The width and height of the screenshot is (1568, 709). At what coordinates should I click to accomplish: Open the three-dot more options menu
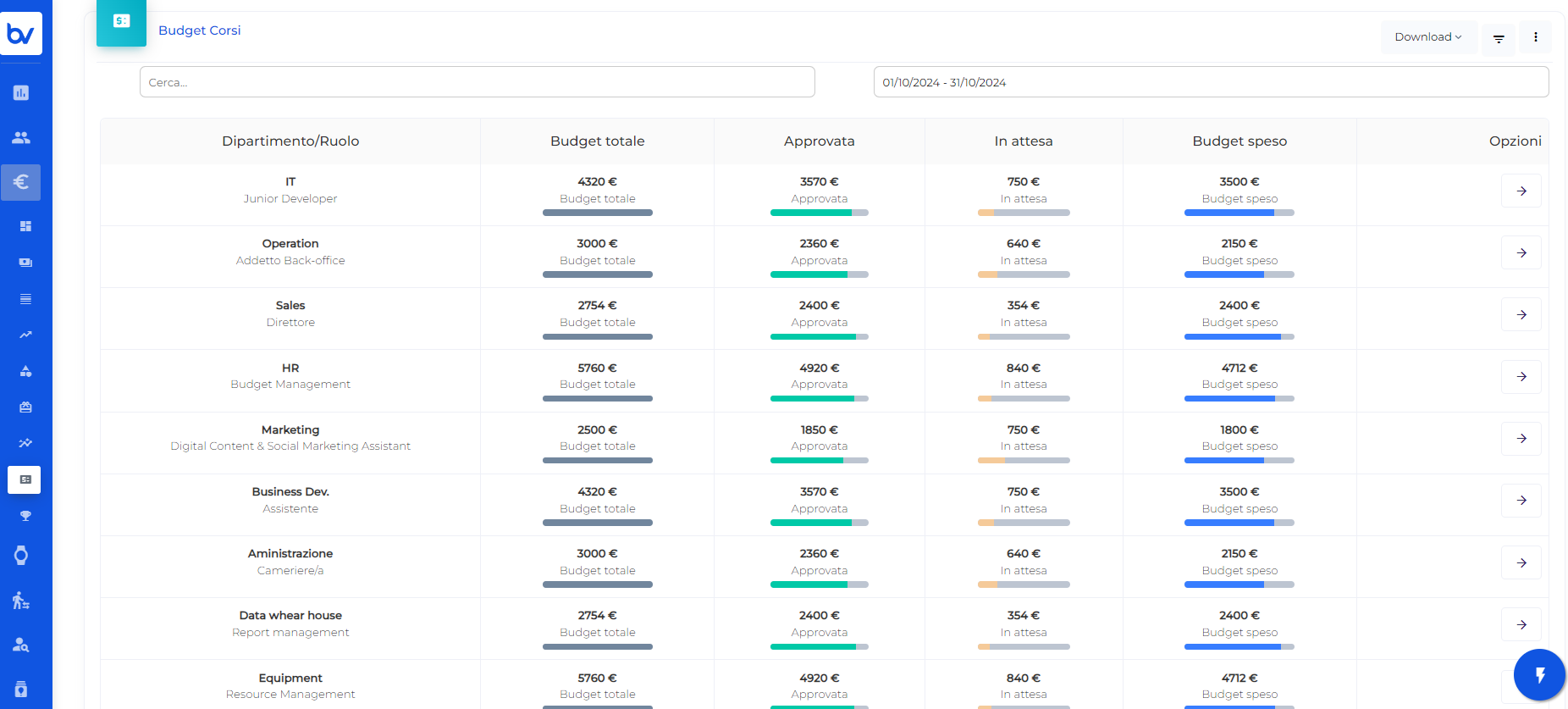click(x=1535, y=37)
